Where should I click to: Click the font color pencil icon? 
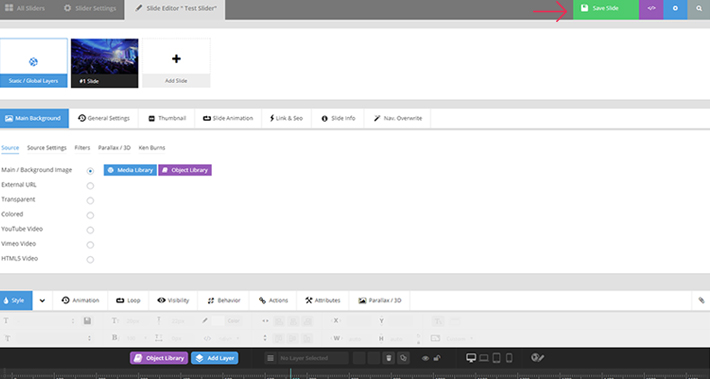205,321
